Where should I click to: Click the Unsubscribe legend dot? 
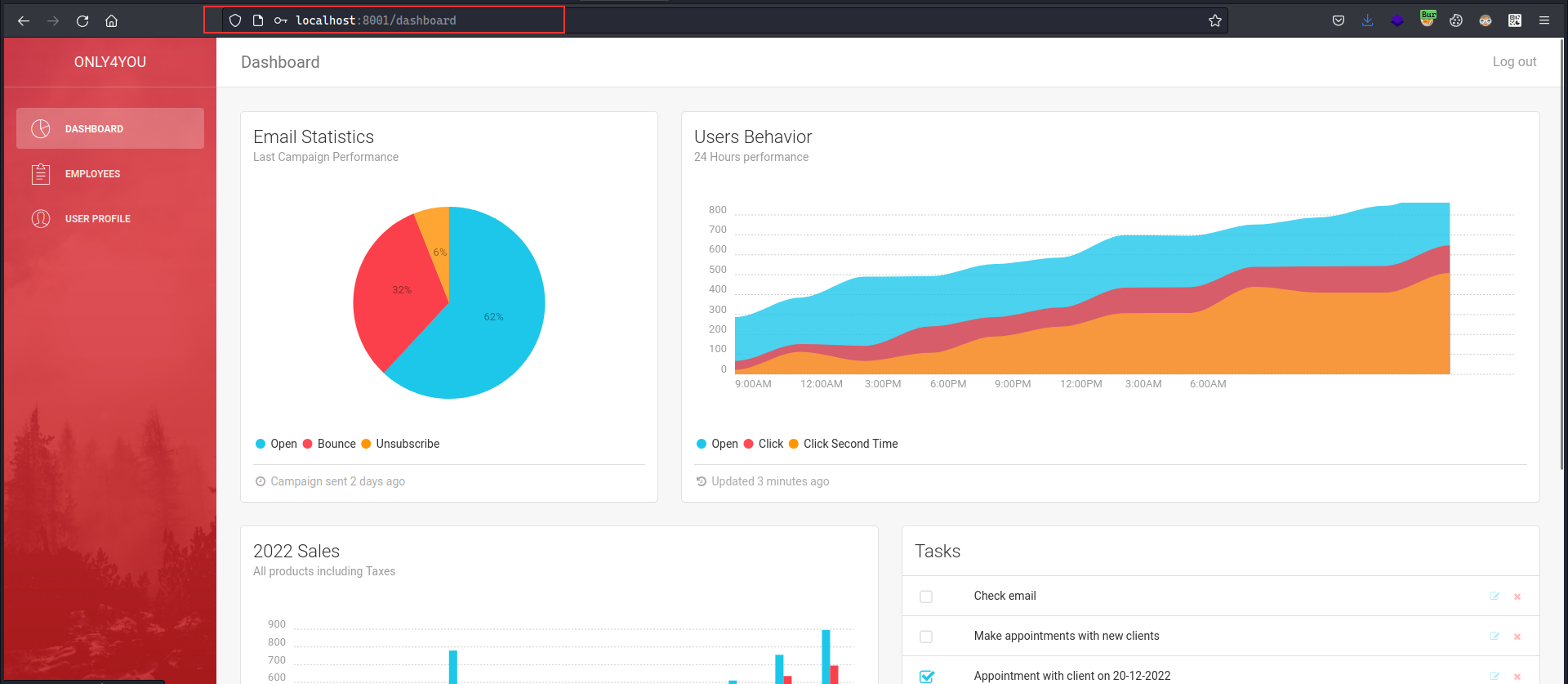[x=367, y=444]
